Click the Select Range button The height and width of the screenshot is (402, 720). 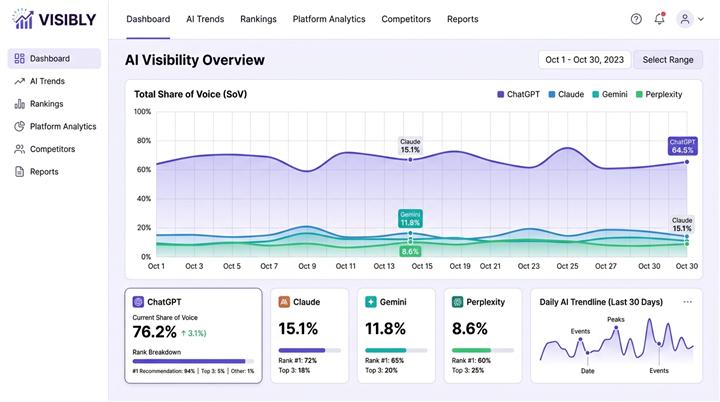click(668, 60)
